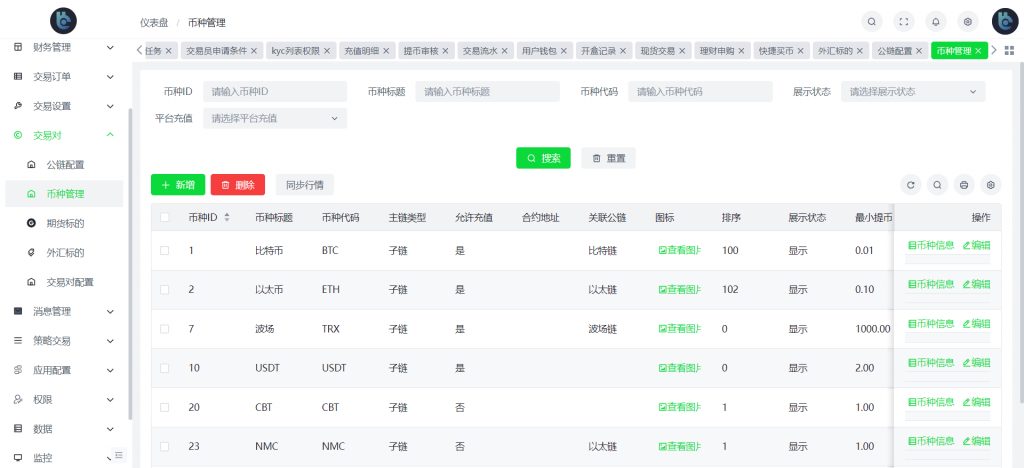Image resolution: width=1024 pixels, height=468 pixels.
Task: Check the checkbox for the BTC row
Action: [x=165, y=250]
